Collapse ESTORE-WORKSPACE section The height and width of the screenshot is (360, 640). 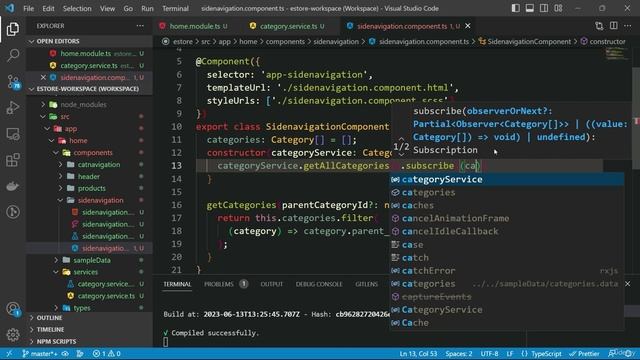click(32, 89)
